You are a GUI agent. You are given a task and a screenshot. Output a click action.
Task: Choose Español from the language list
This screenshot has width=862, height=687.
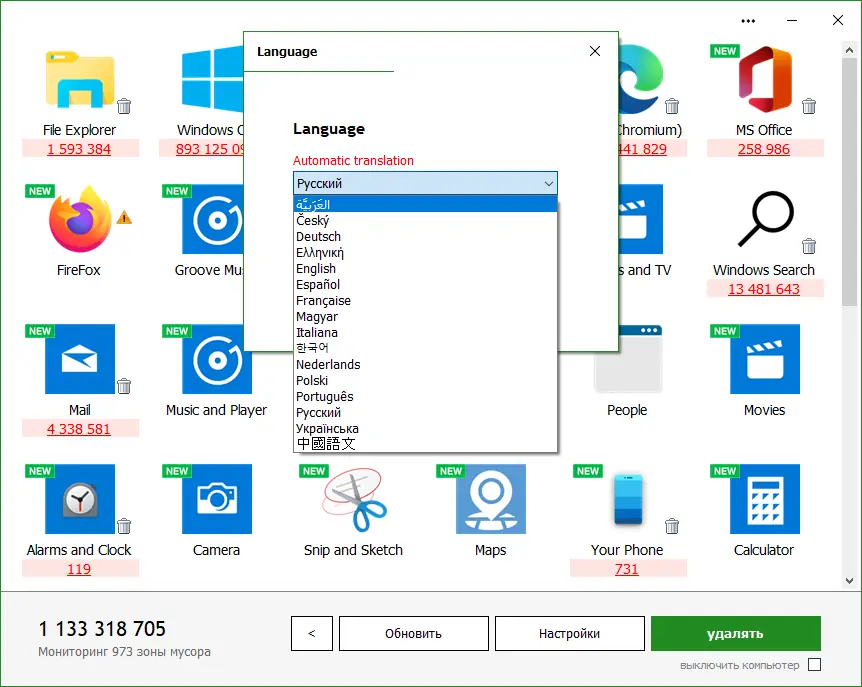click(425, 284)
